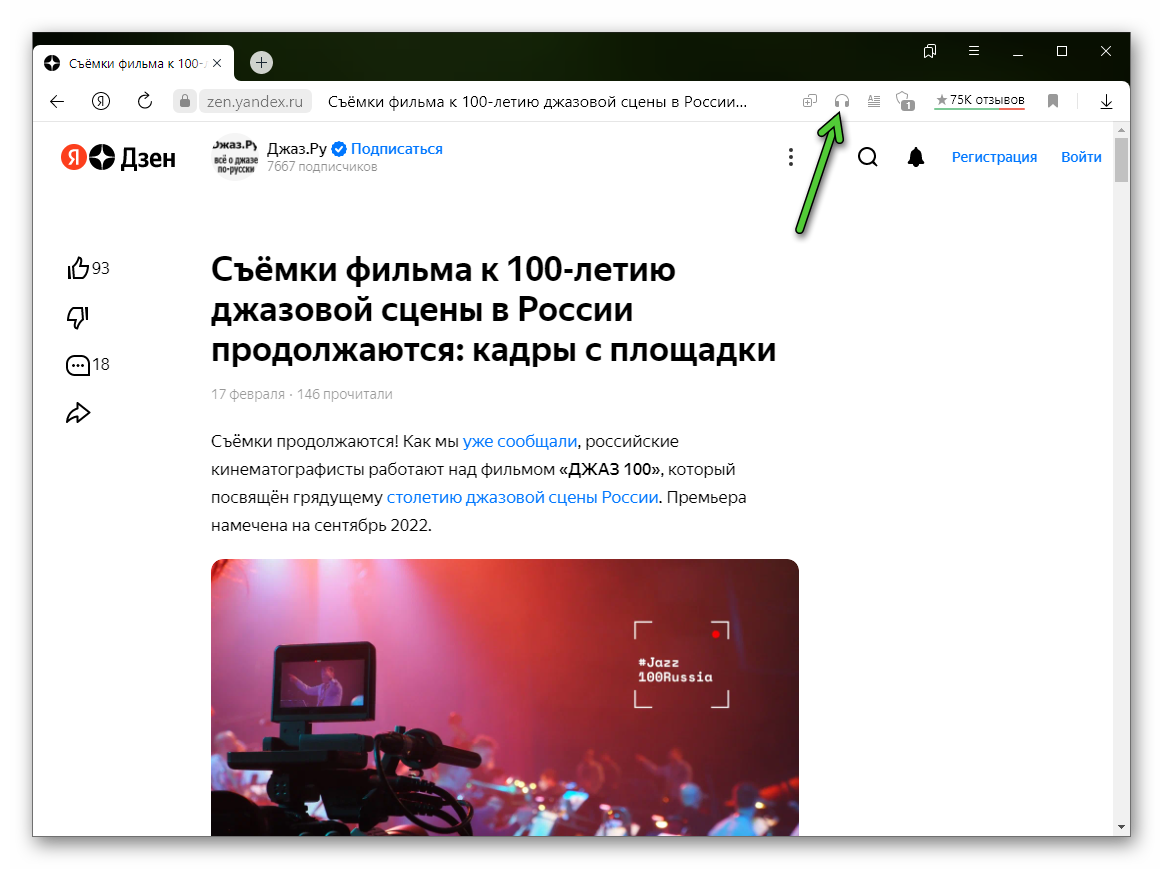Open downloads with arrow icon
Screen dimensions: 1163x869
(x=1106, y=101)
